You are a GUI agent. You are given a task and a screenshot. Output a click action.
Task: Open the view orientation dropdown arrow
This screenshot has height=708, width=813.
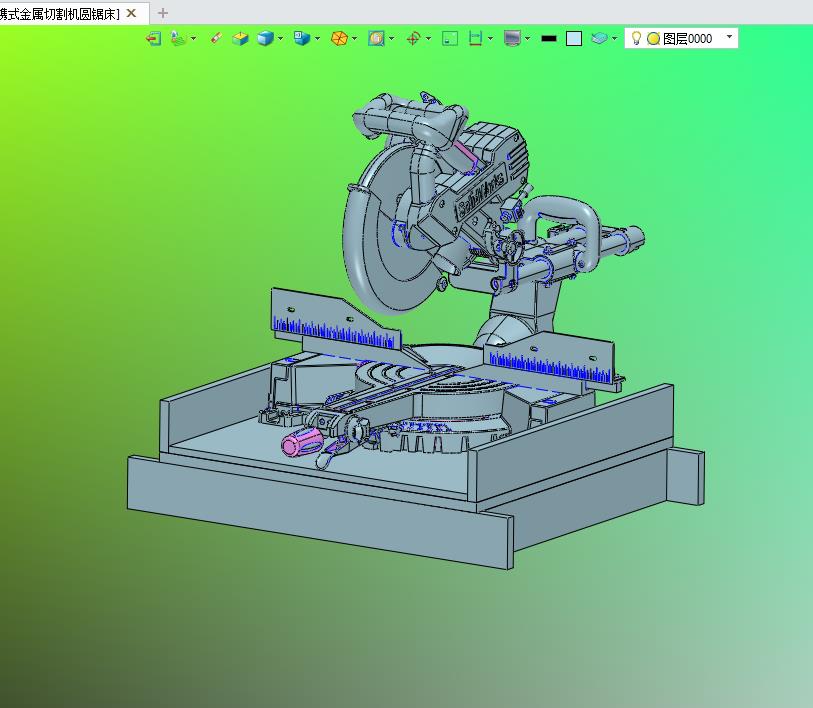[317, 38]
